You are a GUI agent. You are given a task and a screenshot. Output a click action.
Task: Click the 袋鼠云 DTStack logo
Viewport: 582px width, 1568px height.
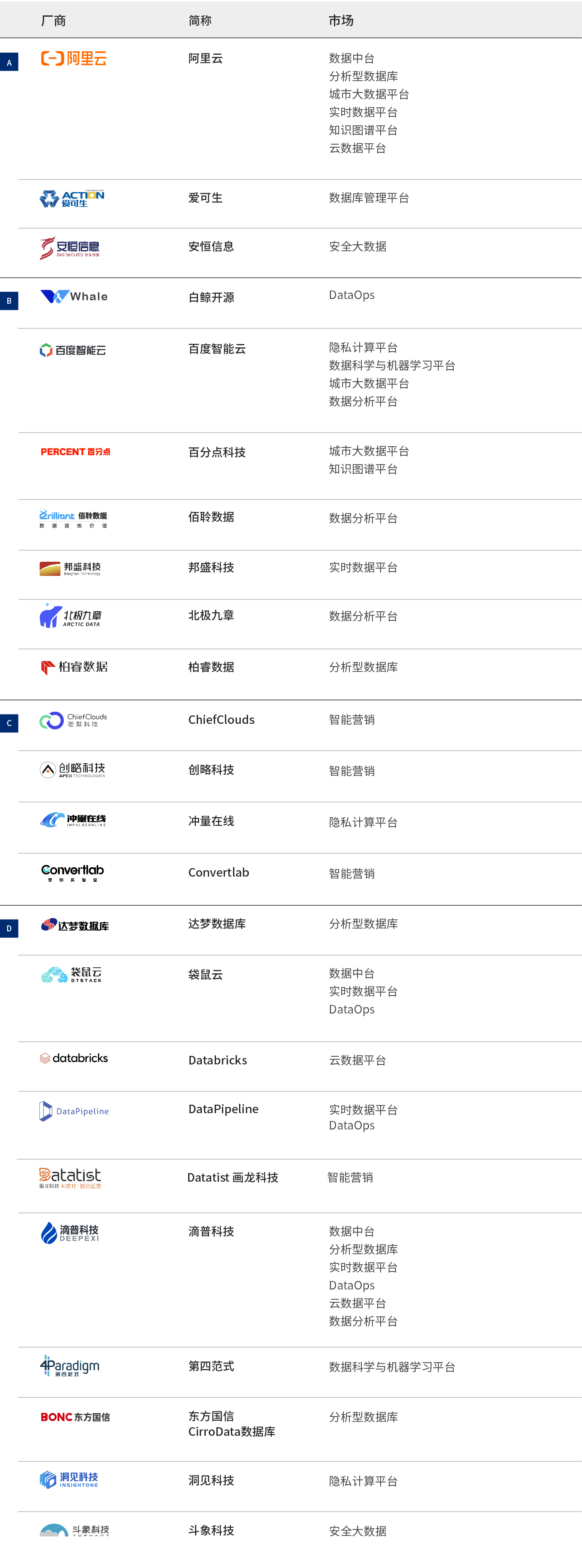(71, 975)
